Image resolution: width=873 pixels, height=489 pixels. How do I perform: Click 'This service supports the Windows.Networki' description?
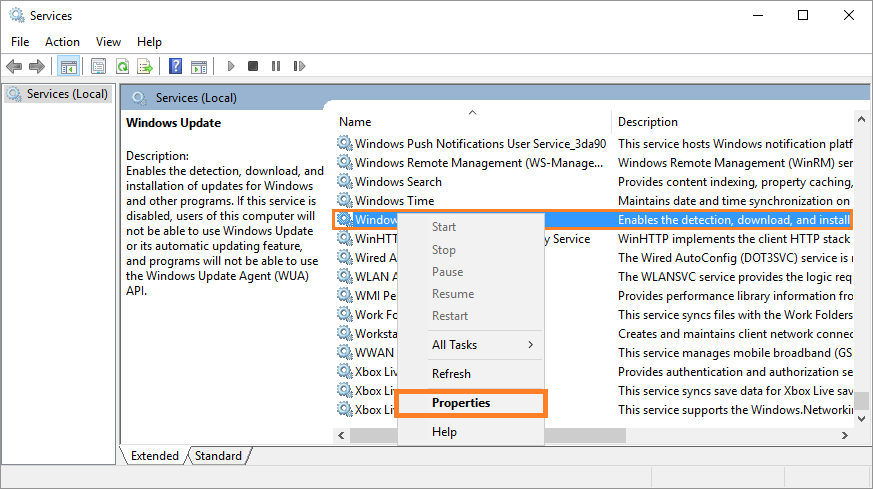pyautogui.click(x=735, y=409)
